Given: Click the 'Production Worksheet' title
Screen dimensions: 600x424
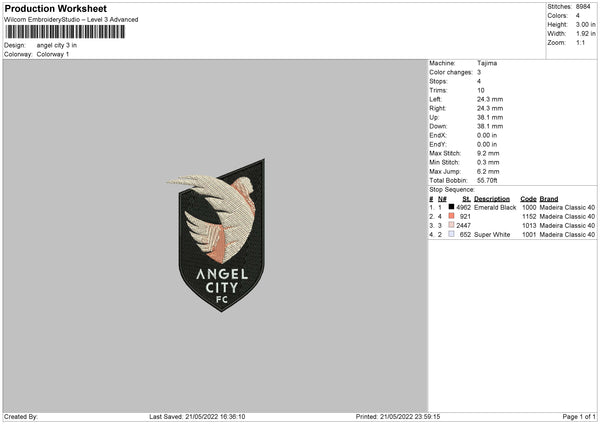Looking at the screenshot, I should [x=55, y=9].
